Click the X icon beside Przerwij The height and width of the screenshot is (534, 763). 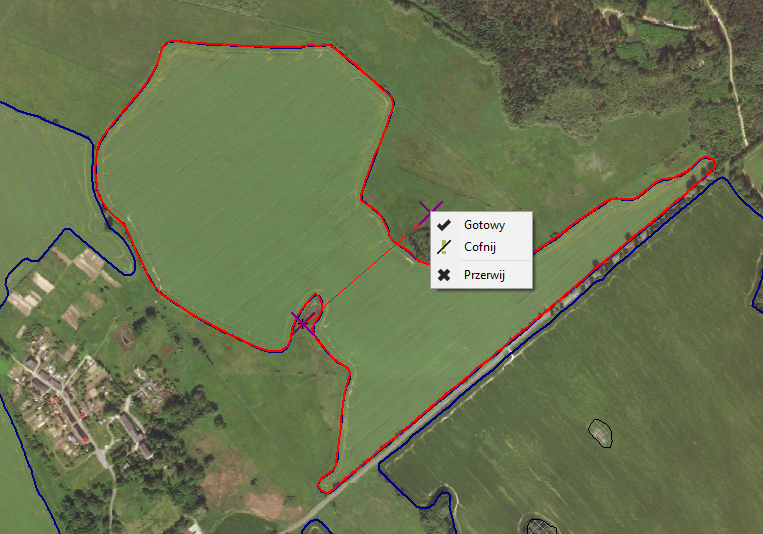[443, 275]
